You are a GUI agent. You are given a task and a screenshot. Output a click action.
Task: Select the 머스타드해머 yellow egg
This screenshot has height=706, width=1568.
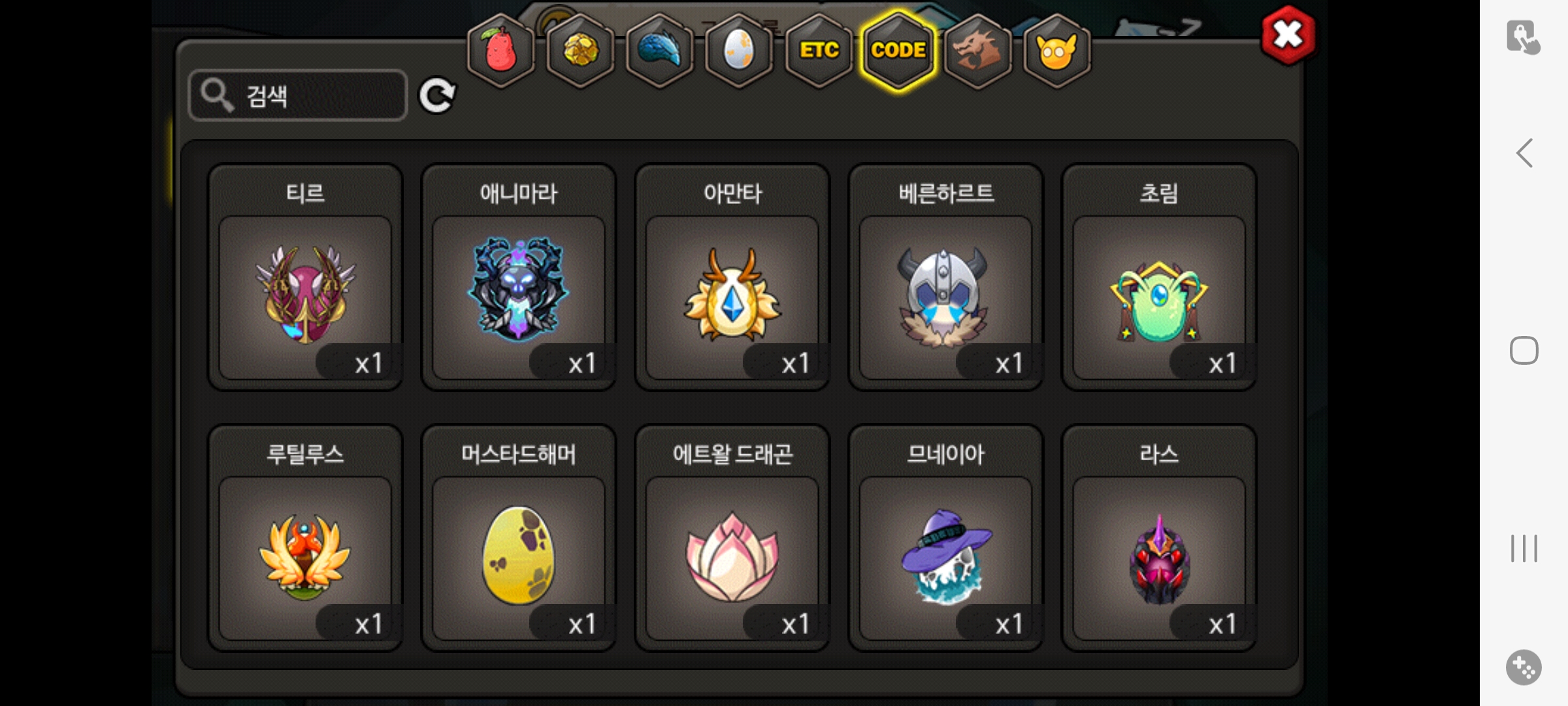point(519,538)
